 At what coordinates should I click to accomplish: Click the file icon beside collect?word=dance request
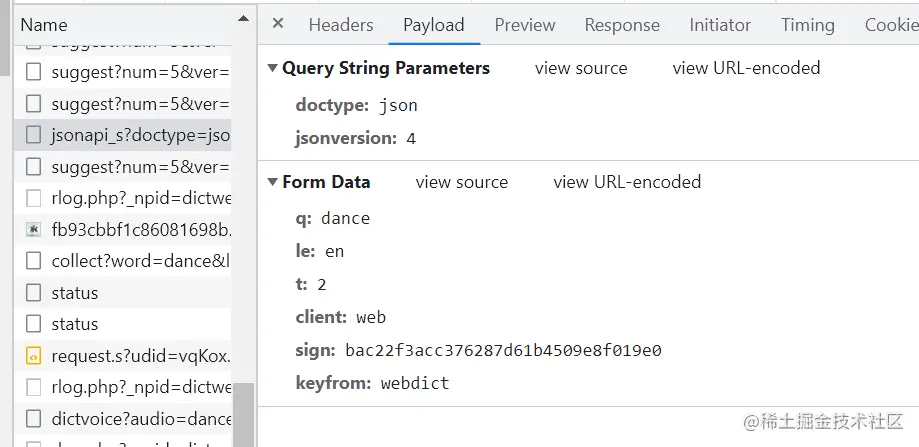[34, 261]
